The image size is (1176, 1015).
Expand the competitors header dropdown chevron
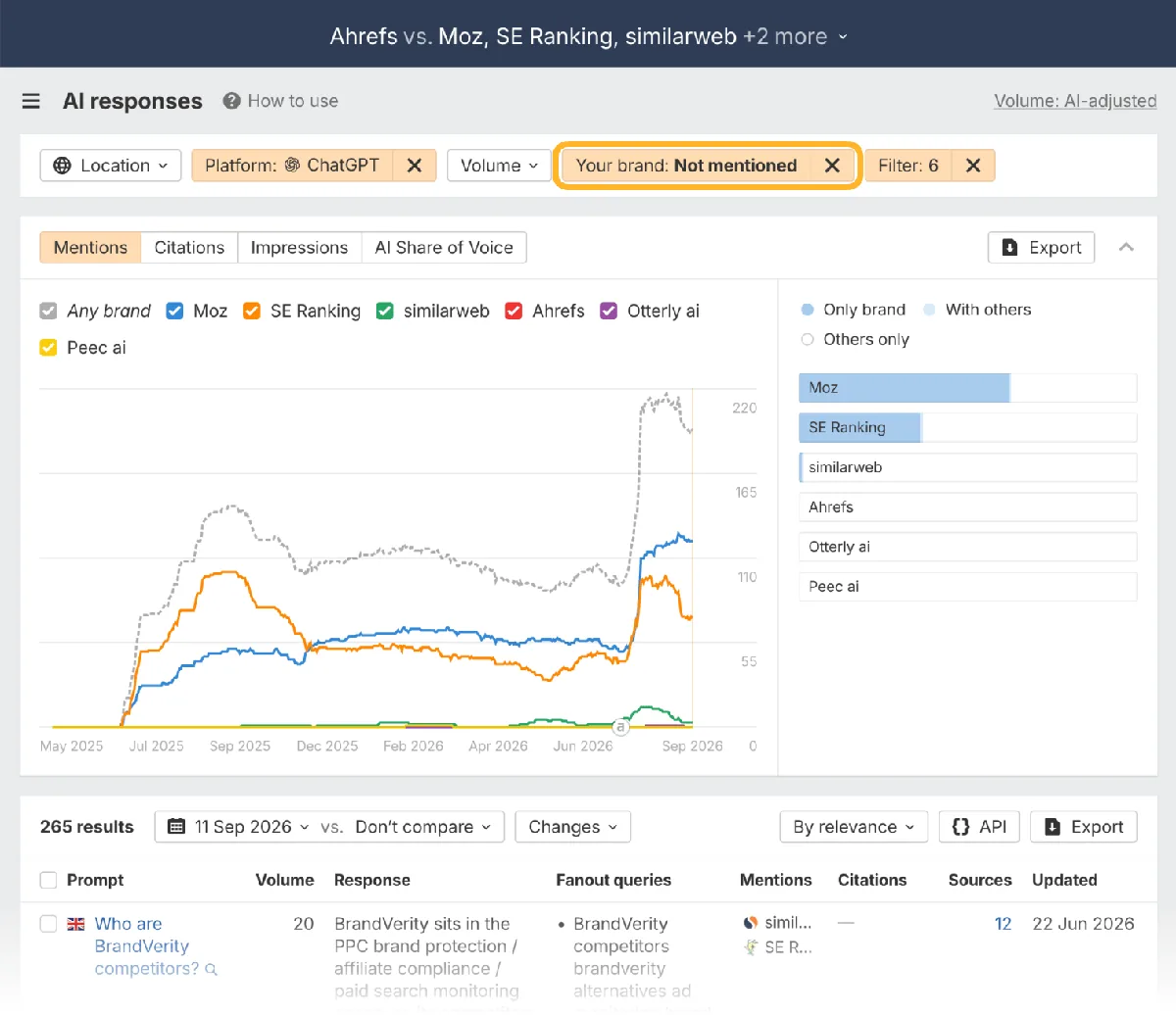point(843,37)
